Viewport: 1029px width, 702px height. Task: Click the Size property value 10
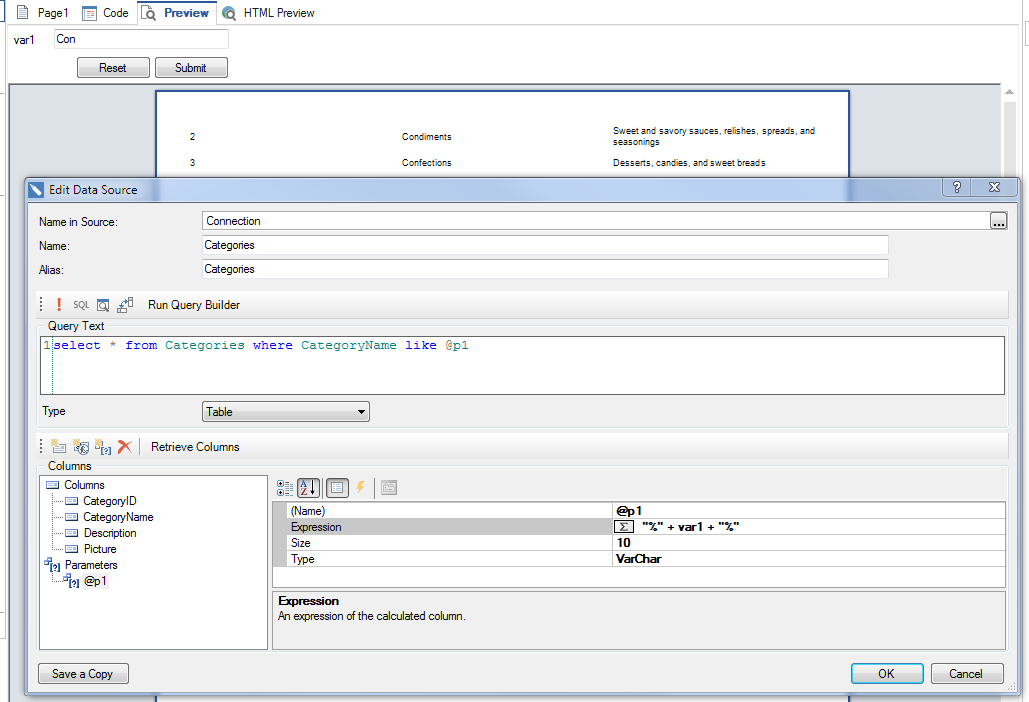(623, 543)
